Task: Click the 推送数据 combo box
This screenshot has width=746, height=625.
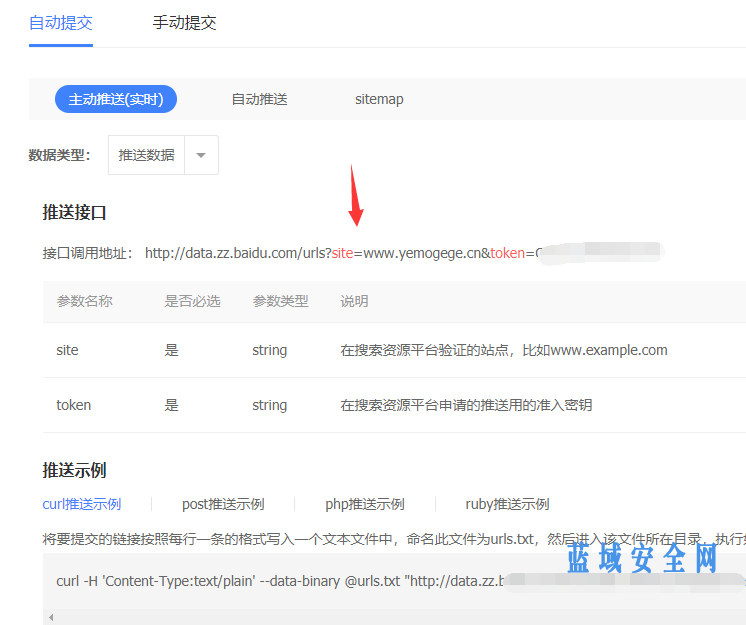Action: tap(146, 155)
